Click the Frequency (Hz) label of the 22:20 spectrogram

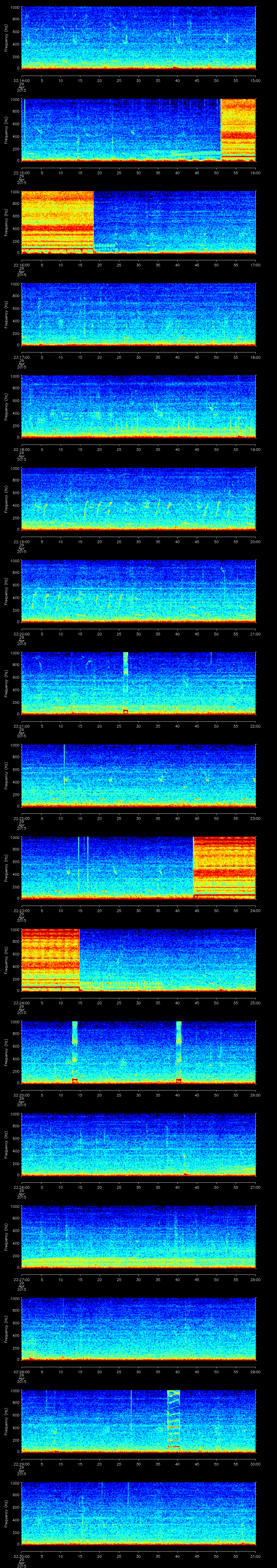(x=6, y=591)
